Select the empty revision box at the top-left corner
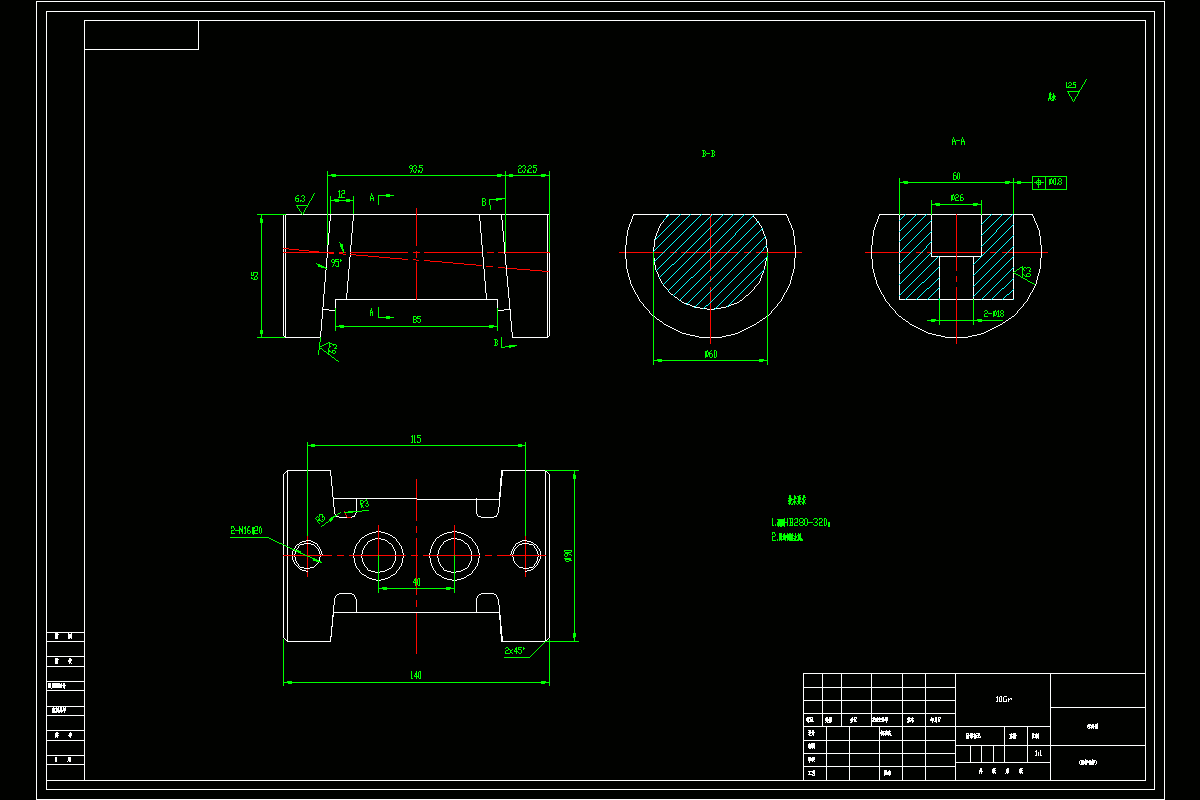The width and height of the screenshot is (1200, 800). (141, 34)
